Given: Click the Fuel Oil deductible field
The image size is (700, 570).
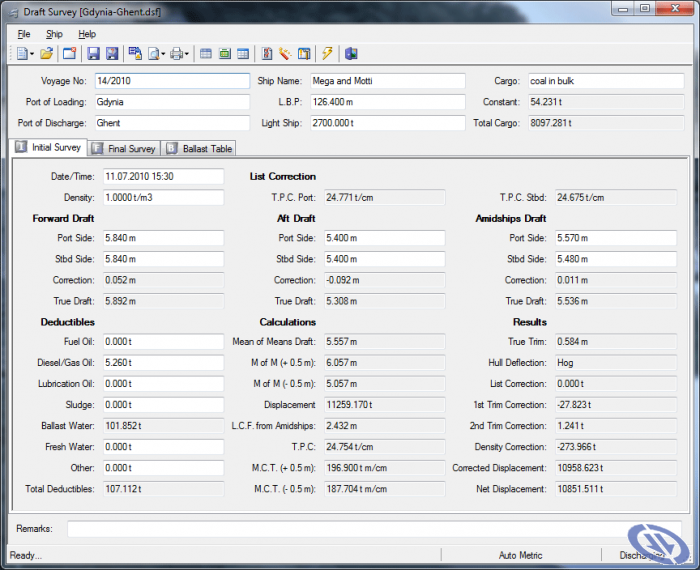Looking at the screenshot, I should [x=163, y=341].
